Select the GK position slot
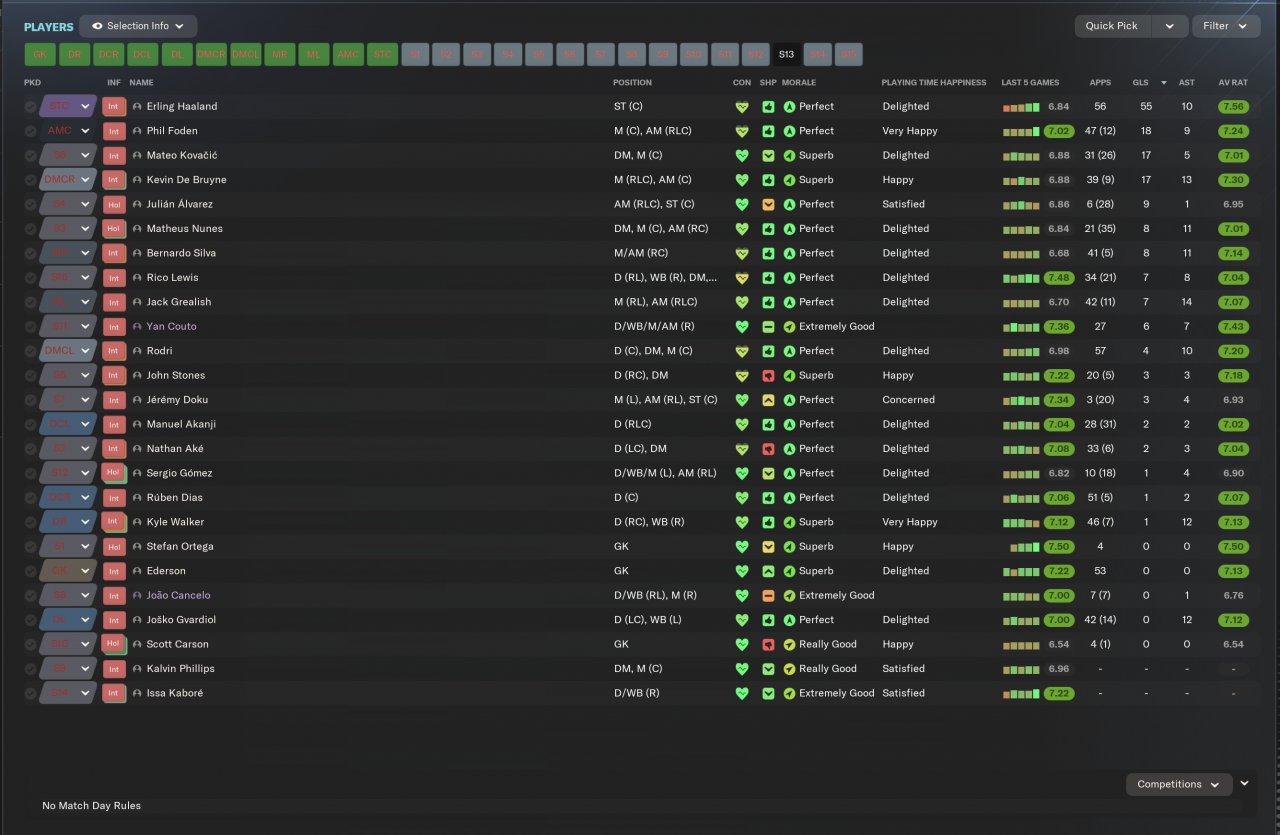This screenshot has height=835, width=1280. [x=40, y=55]
